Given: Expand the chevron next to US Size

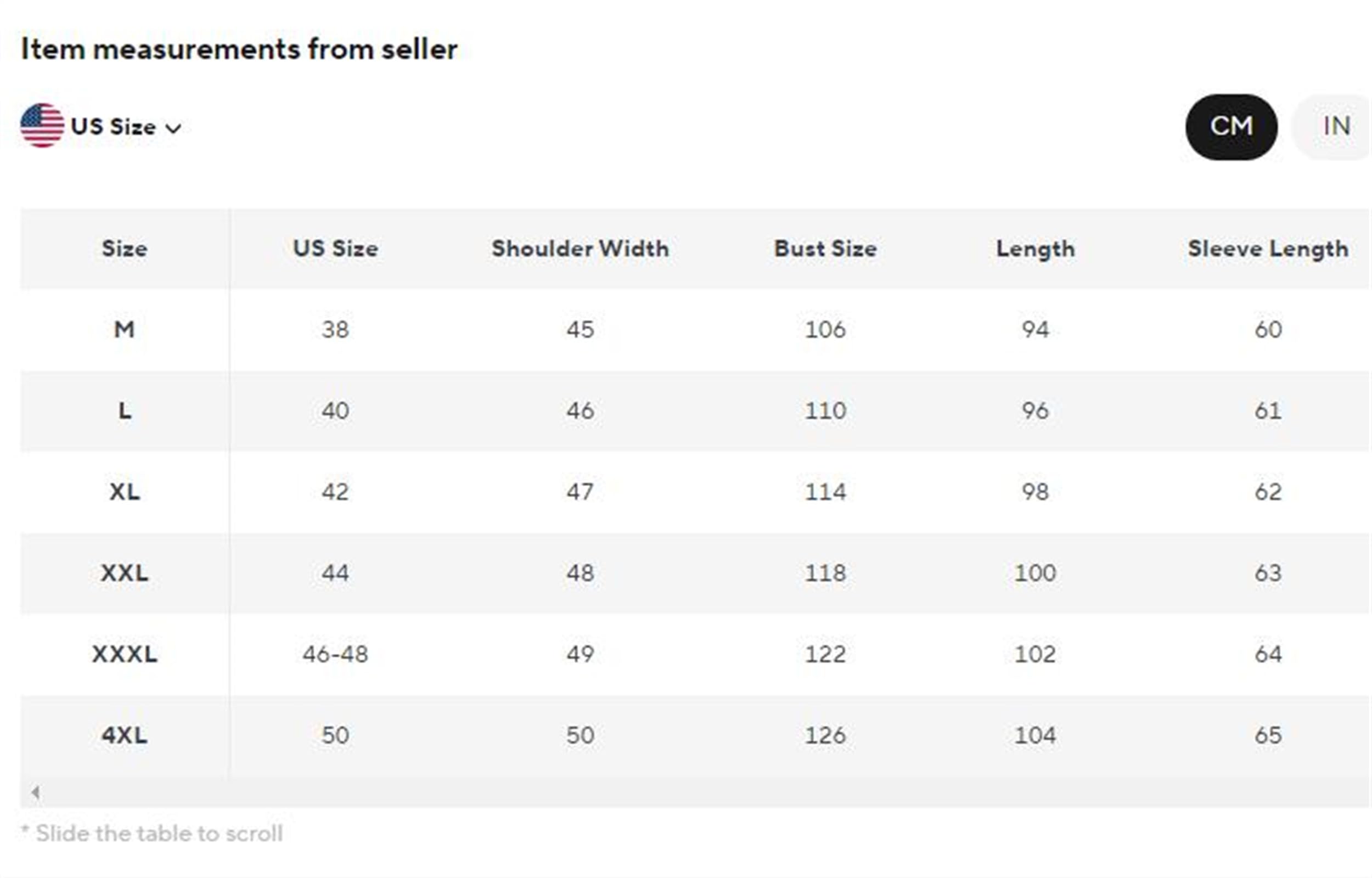Looking at the screenshot, I should tap(173, 128).
